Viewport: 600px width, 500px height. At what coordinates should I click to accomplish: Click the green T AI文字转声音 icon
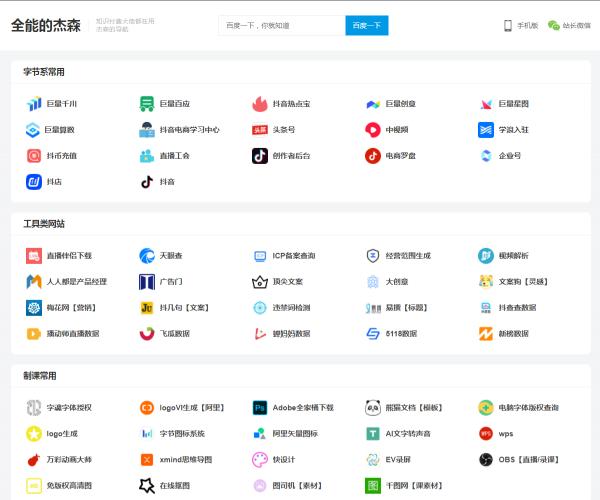click(373, 433)
